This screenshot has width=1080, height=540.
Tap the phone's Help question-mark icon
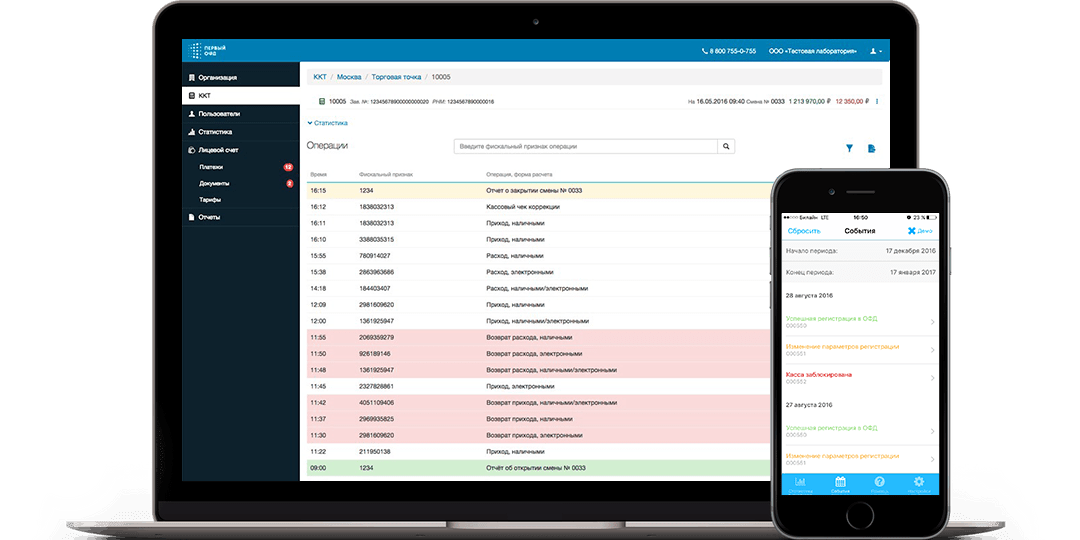[879, 482]
